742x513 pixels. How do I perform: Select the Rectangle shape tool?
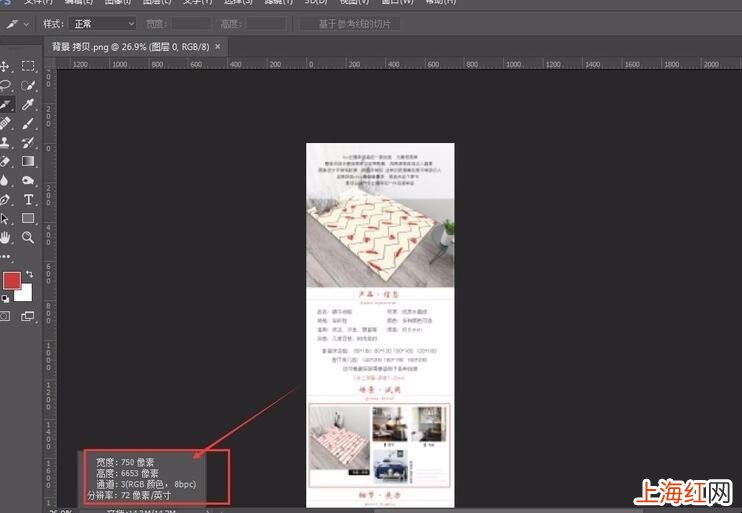tap(28, 218)
